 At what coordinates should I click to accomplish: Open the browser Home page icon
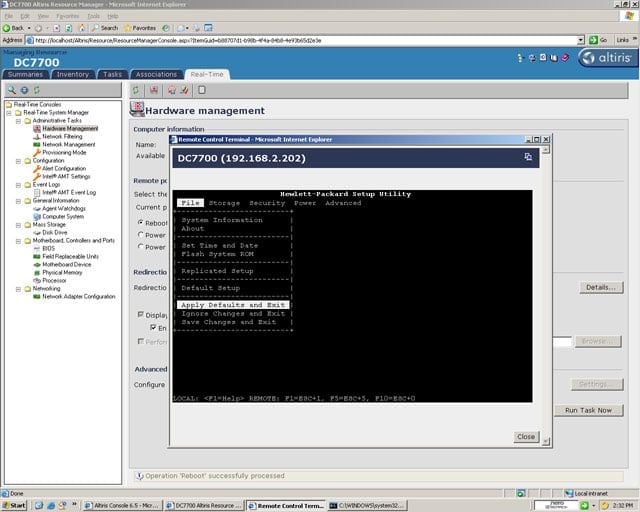[x=82, y=28]
